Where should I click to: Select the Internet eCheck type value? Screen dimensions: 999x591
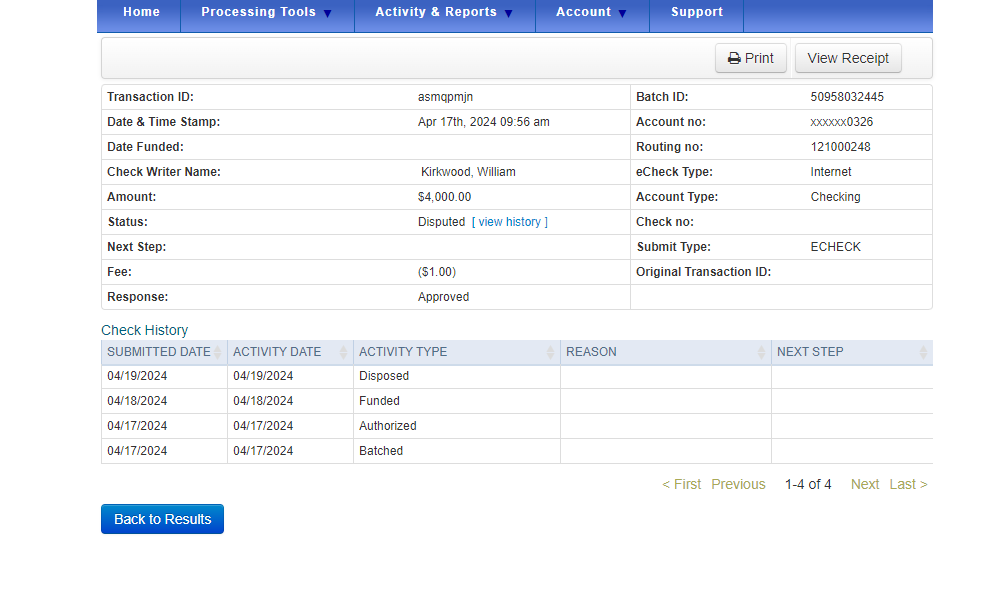pyautogui.click(x=831, y=172)
